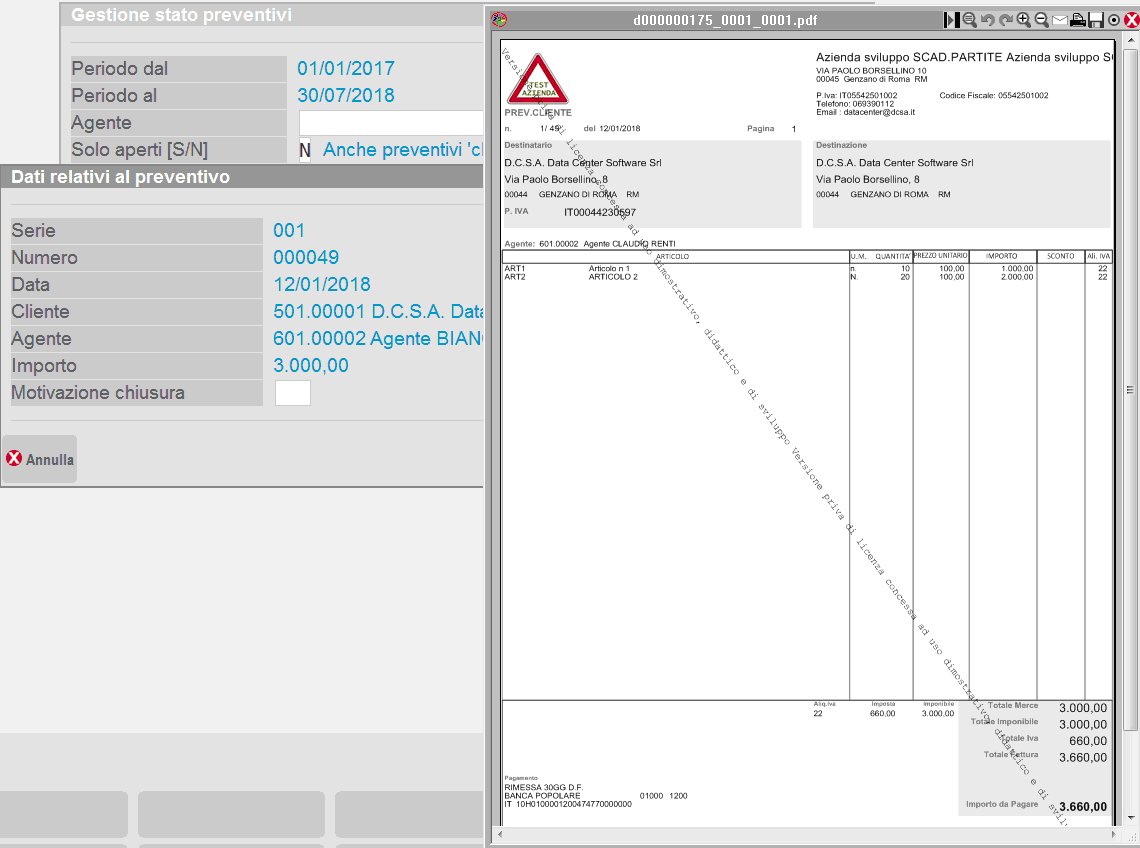Click the fit-page magnifier icon
Viewport: 1140px width, 848px height.
(x=969, y=20)
